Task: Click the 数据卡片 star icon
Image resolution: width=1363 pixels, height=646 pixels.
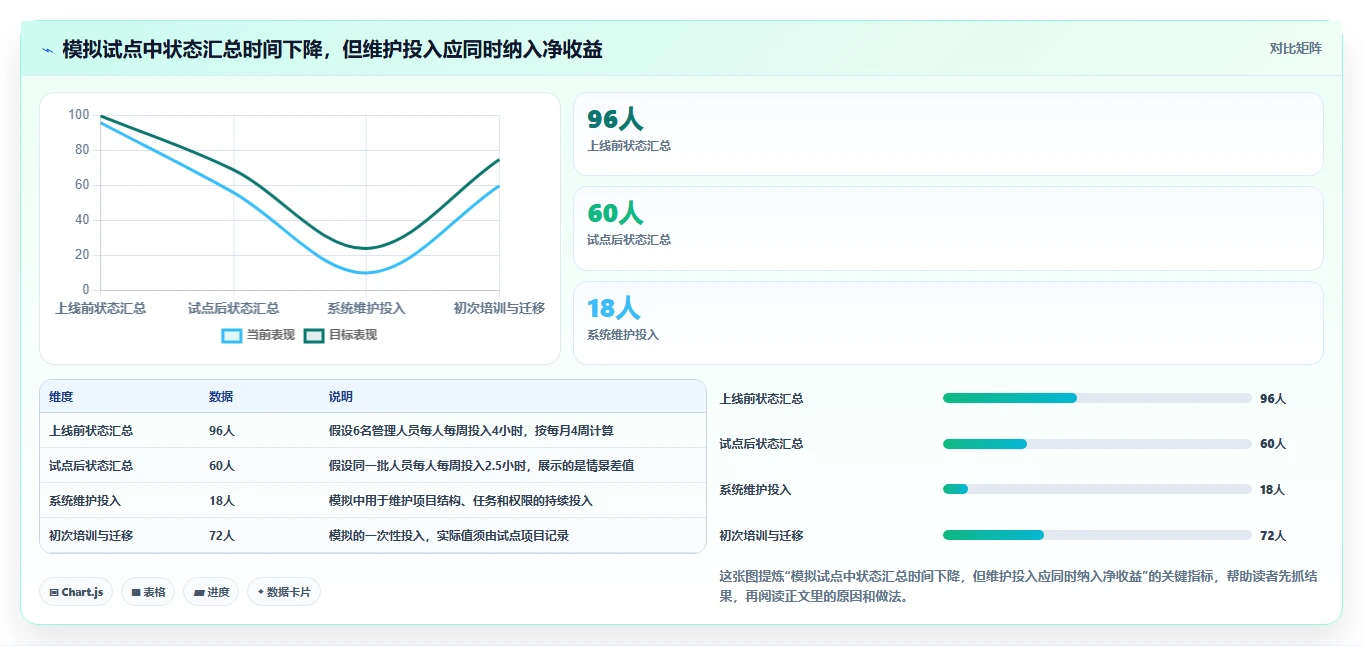Action: tap(260, 592)
